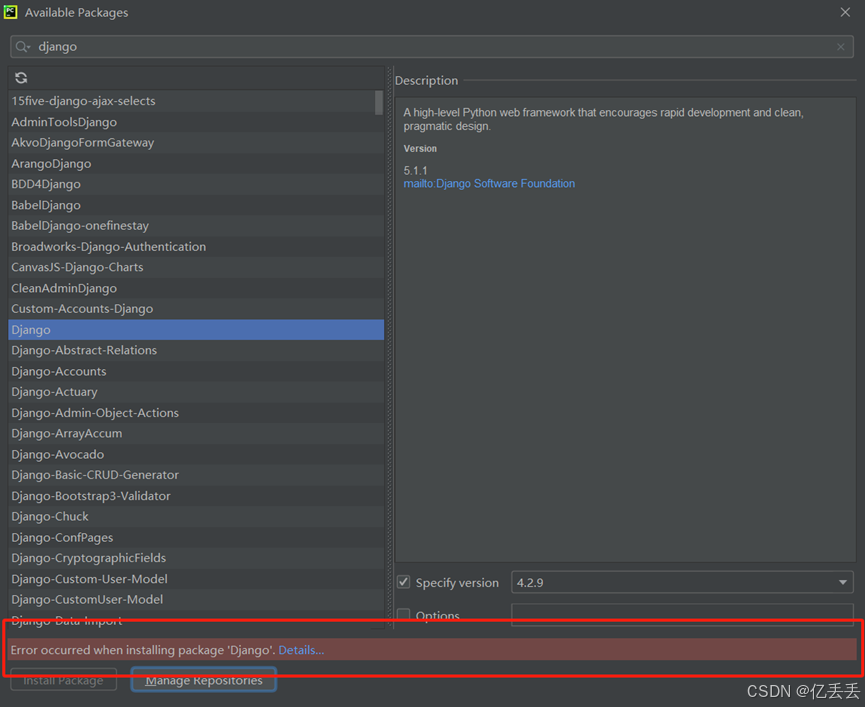Focus the django search field

point(431,47)
